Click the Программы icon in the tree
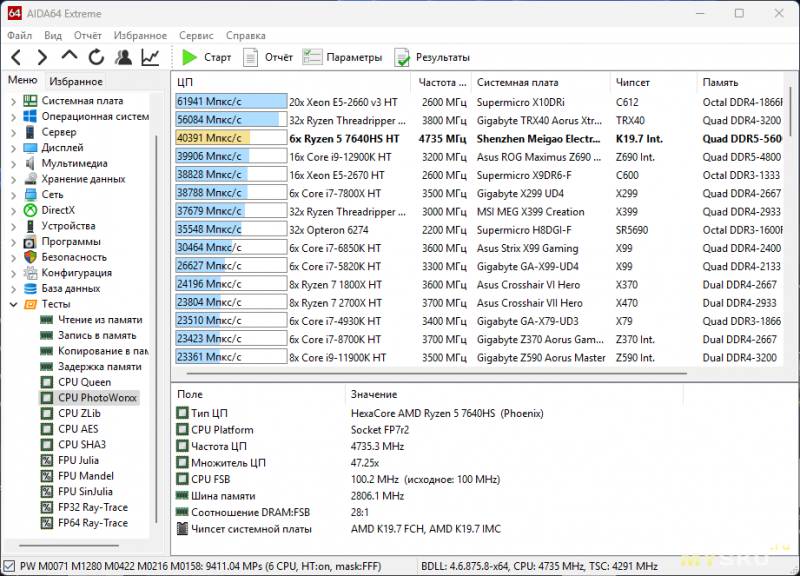 point(31,242)
